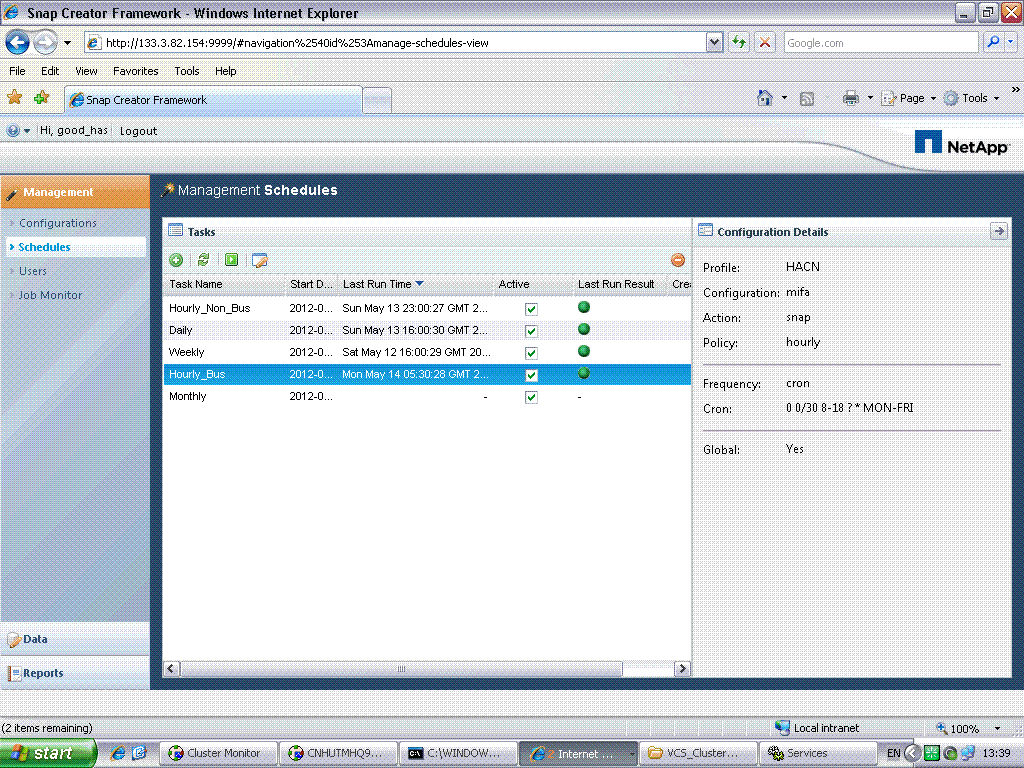Open the Data section icon
Viewport: 1024px width, 768px height.
[14, 640]
